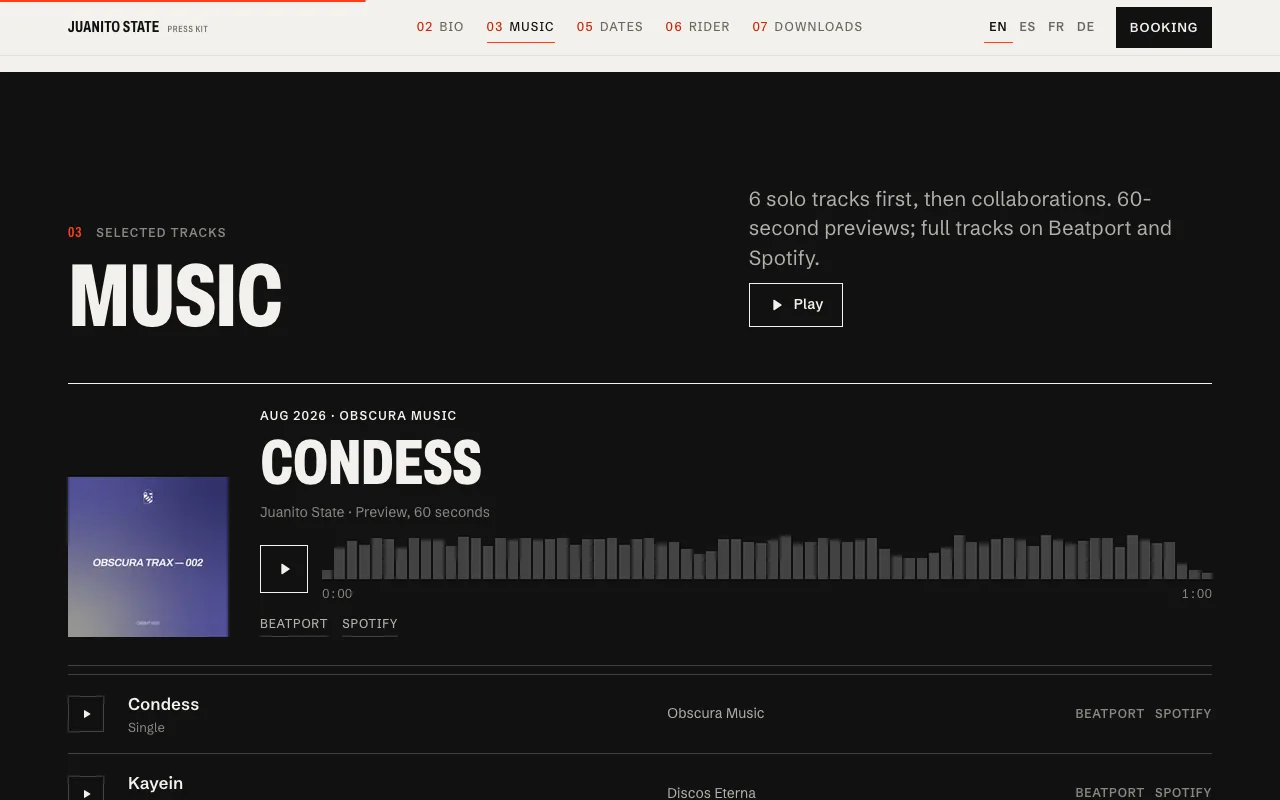Viewport: 1280px width, 800px height.
Task: Go to the 02 Bio section
Action: pyautogui.click(x=440, y=27)
